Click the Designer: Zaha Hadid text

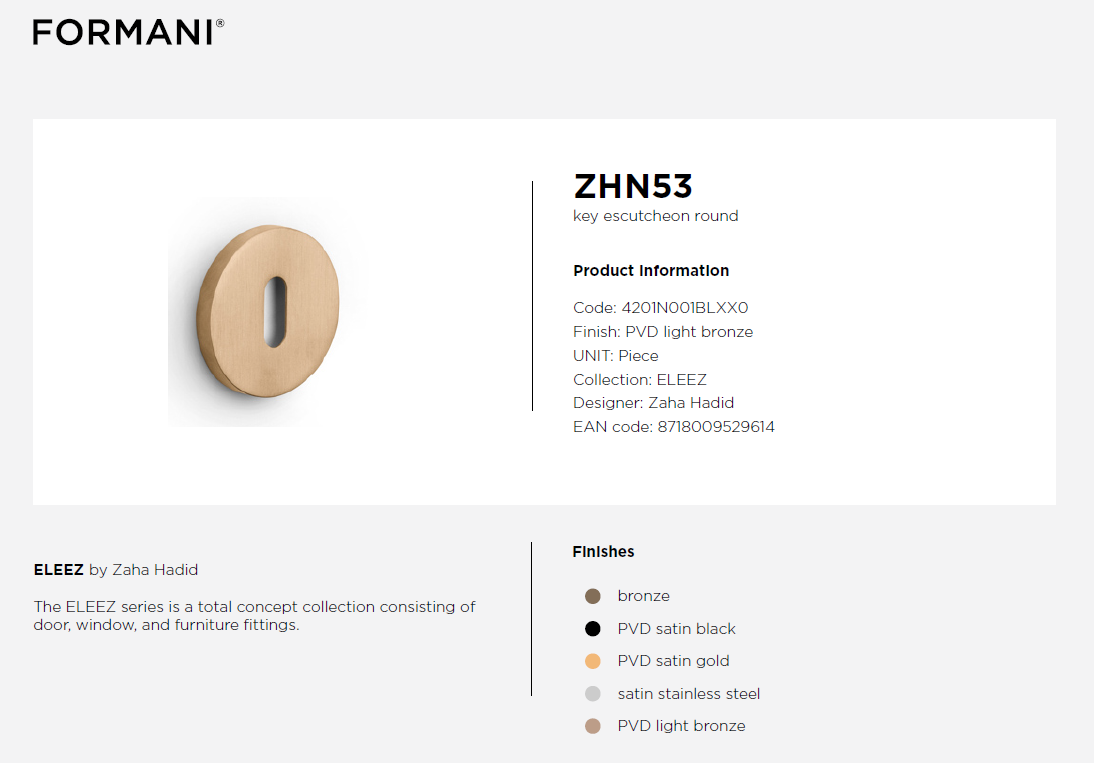pos(653,403)
